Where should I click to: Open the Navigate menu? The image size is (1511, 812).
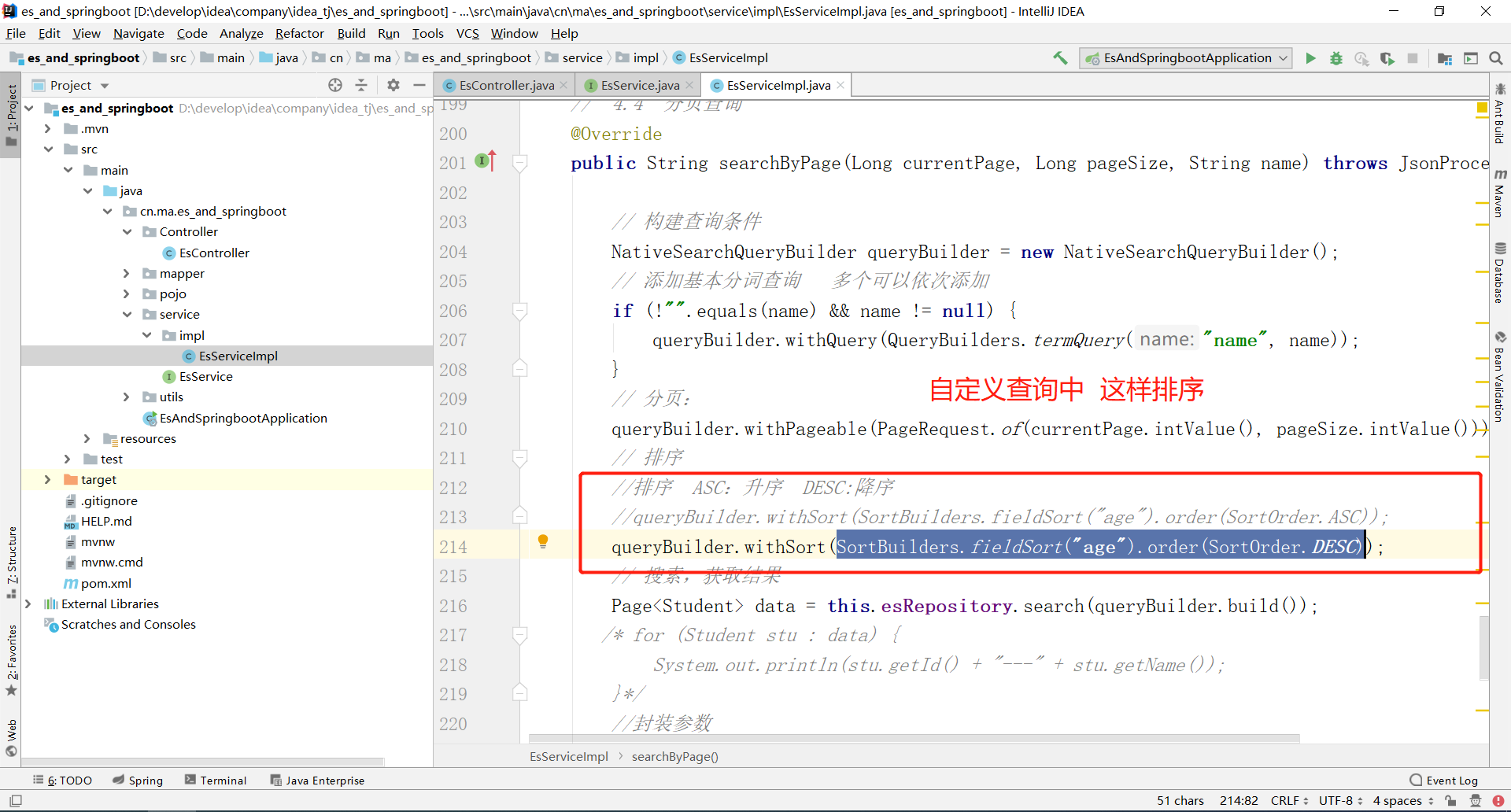point(139,33)
